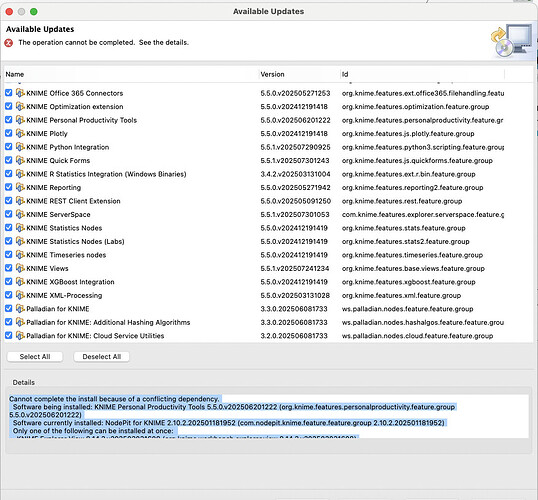
Task: Click the KNIME Quick Forms feature icon
Action: (x=20, y=160)
